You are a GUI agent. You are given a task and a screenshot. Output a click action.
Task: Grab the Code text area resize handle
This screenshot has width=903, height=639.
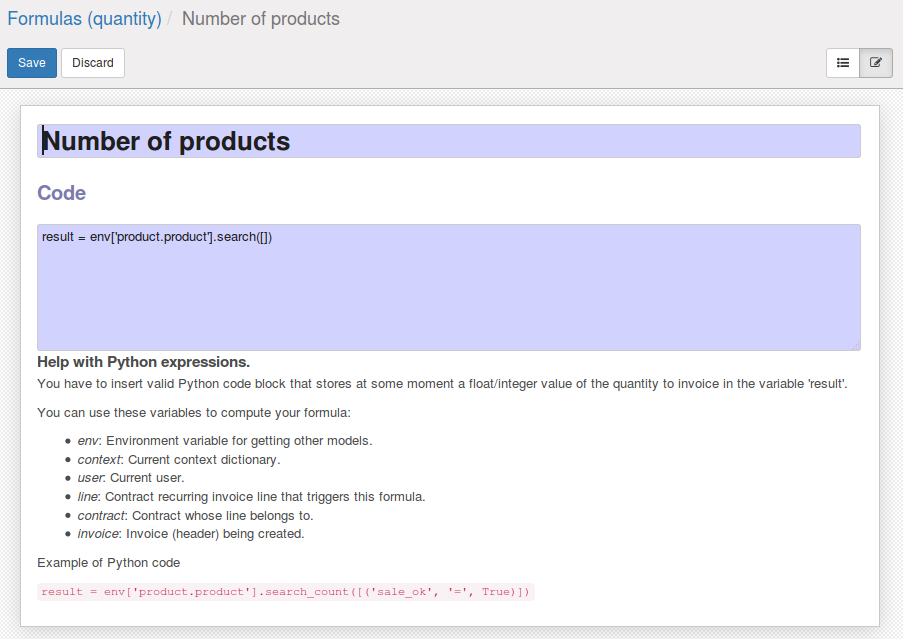click(855, 345)
